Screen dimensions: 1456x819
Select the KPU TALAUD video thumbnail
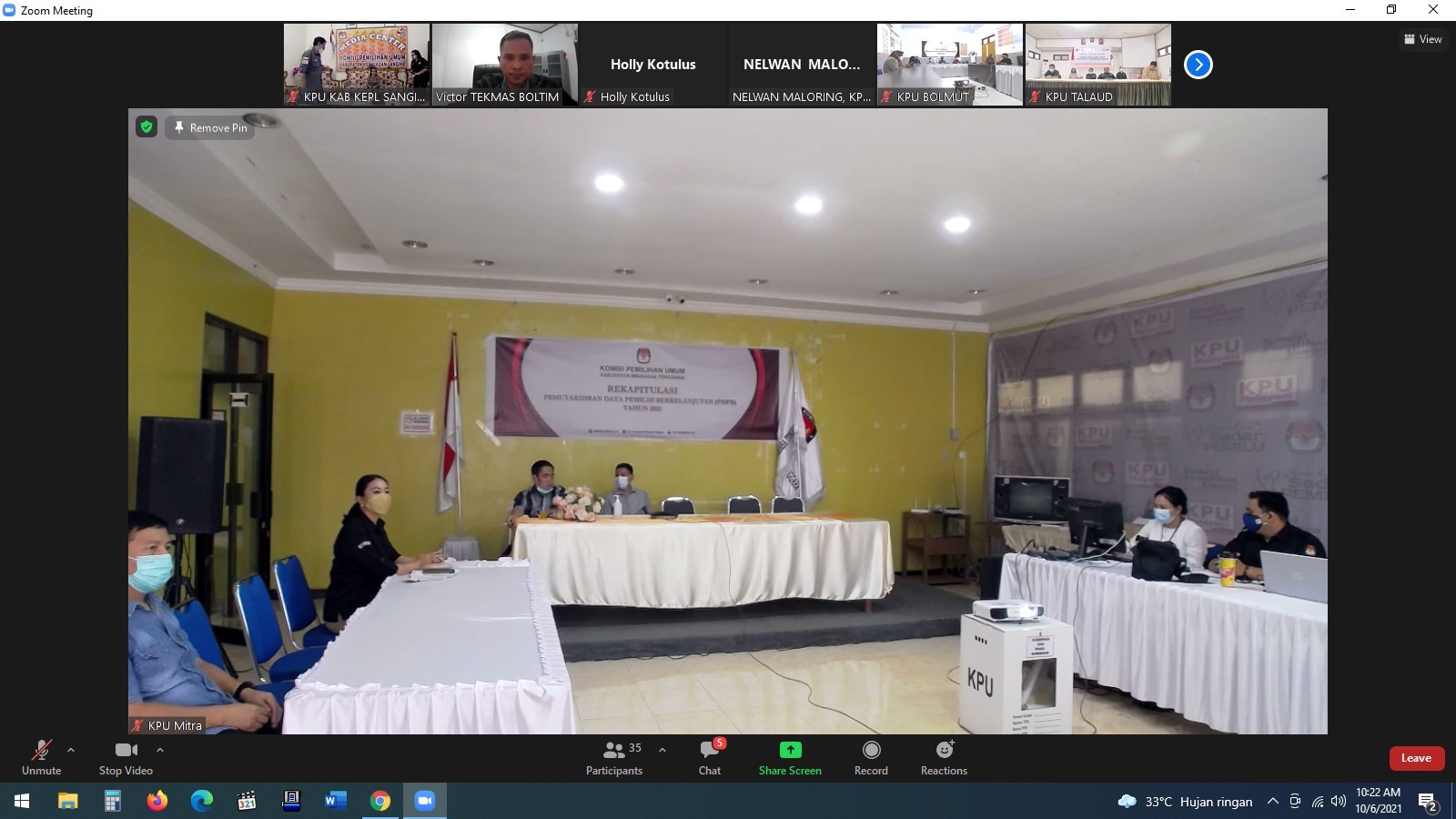[x=1098, y=64]
